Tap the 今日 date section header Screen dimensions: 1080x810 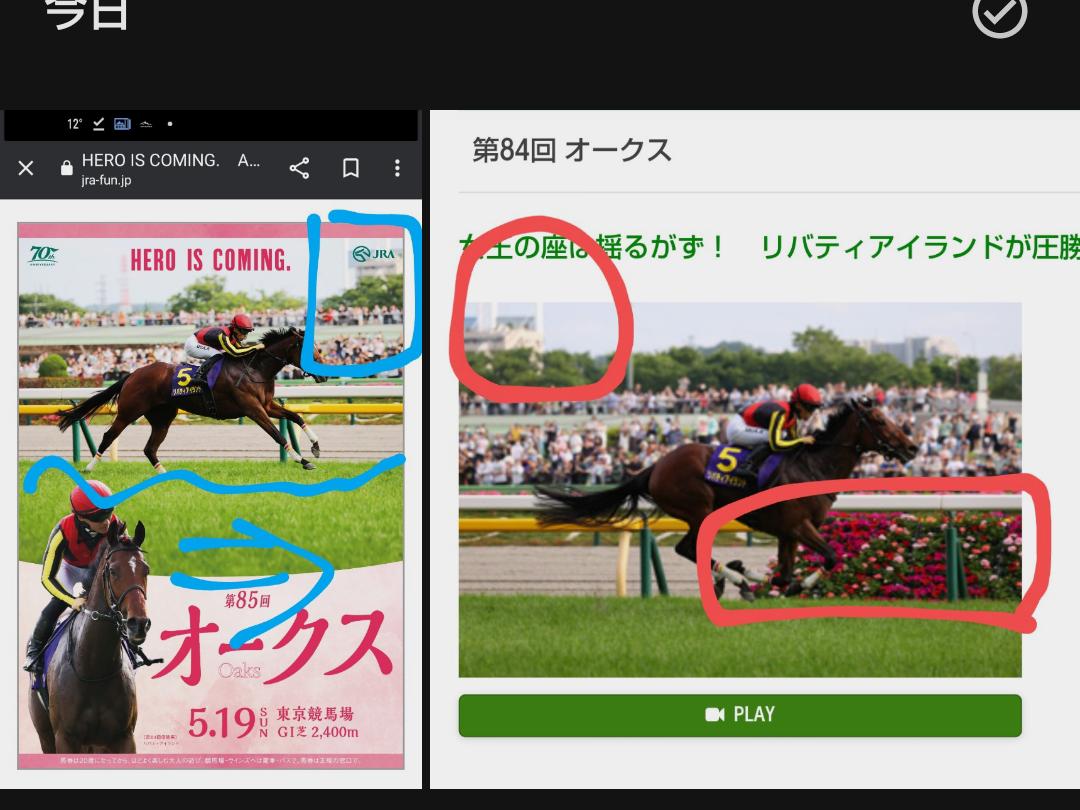click(x=87, y=14)
